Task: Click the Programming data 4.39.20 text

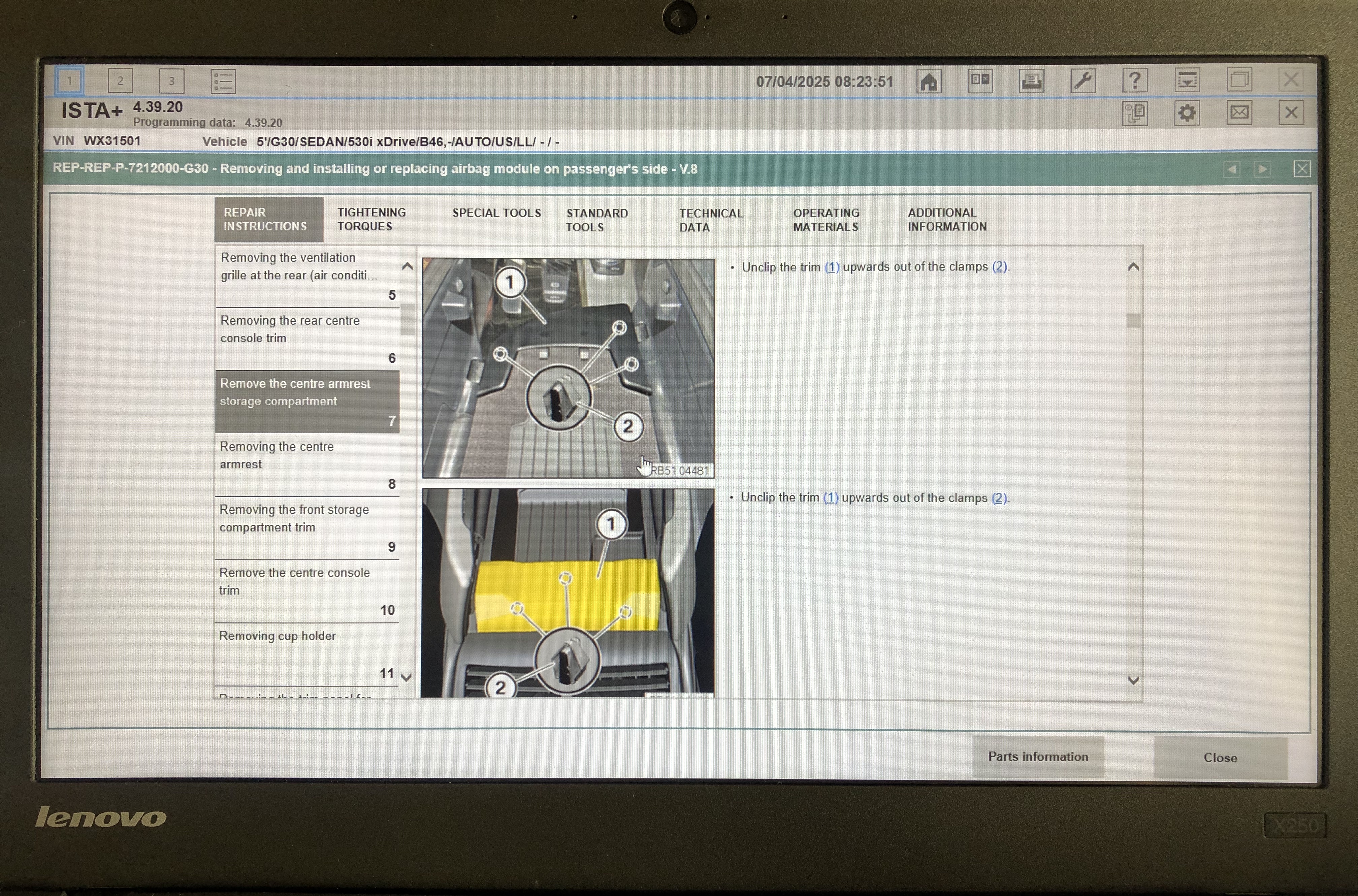Action: (207, 122)
